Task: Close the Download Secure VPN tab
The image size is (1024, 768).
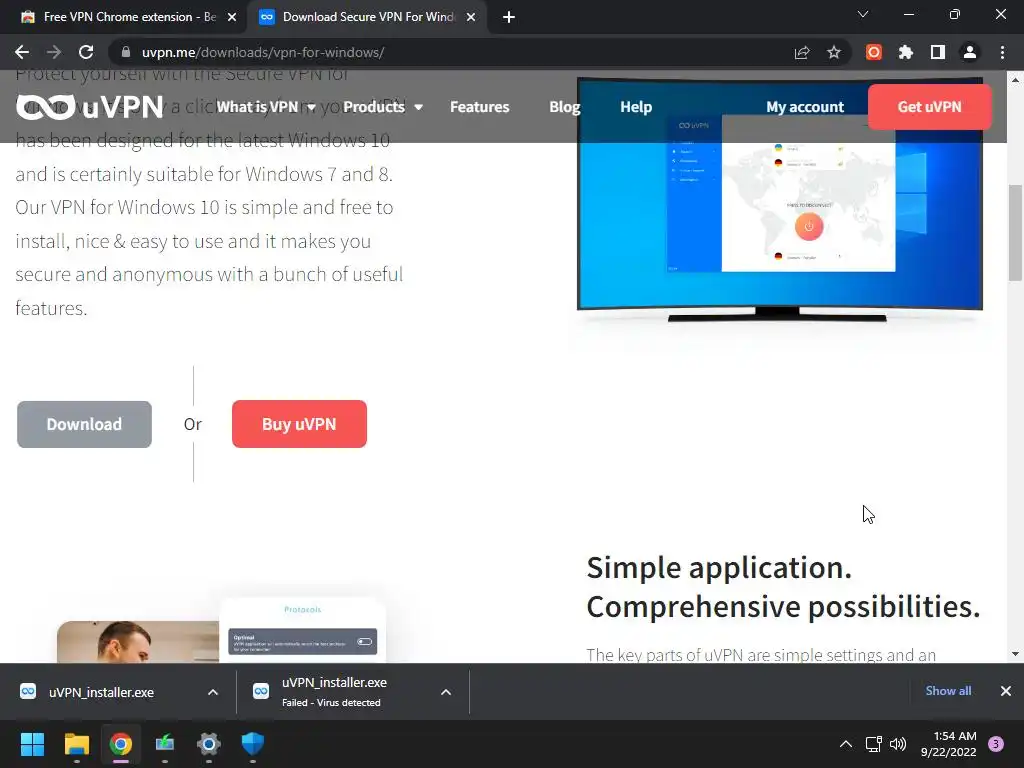Action: pos(471,17)
